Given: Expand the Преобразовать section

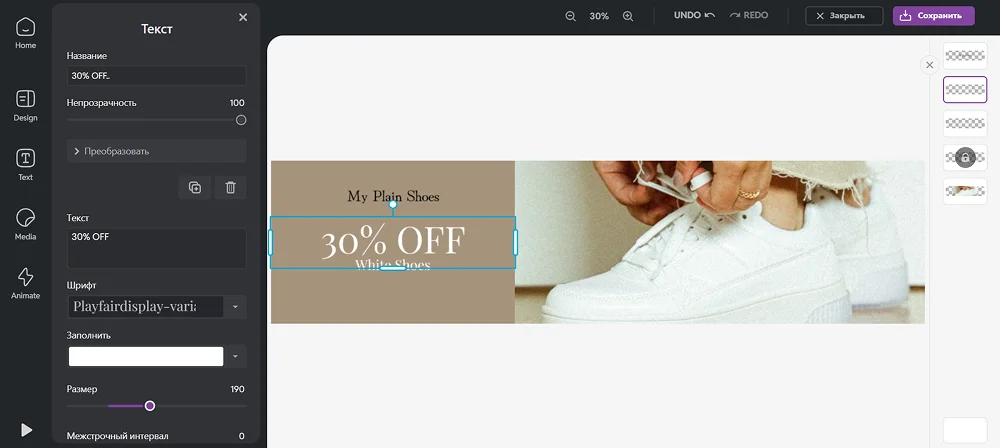Looking at the screenshot, I should [157, 151].
